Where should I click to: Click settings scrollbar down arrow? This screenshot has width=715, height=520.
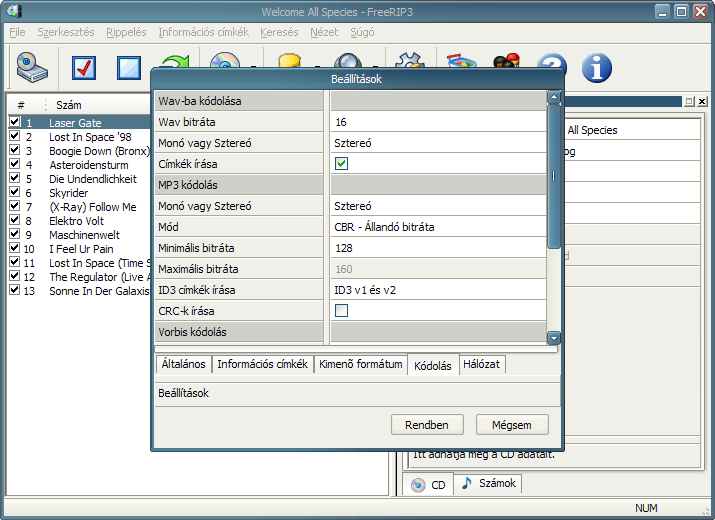(554, 338)
